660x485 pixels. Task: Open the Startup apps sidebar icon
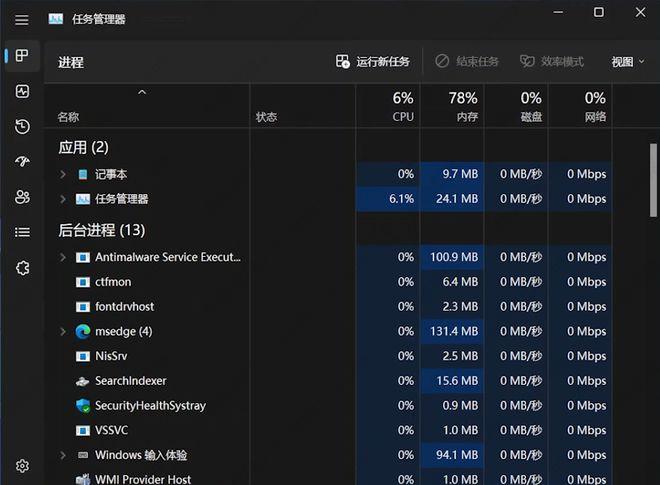point(22,162)
